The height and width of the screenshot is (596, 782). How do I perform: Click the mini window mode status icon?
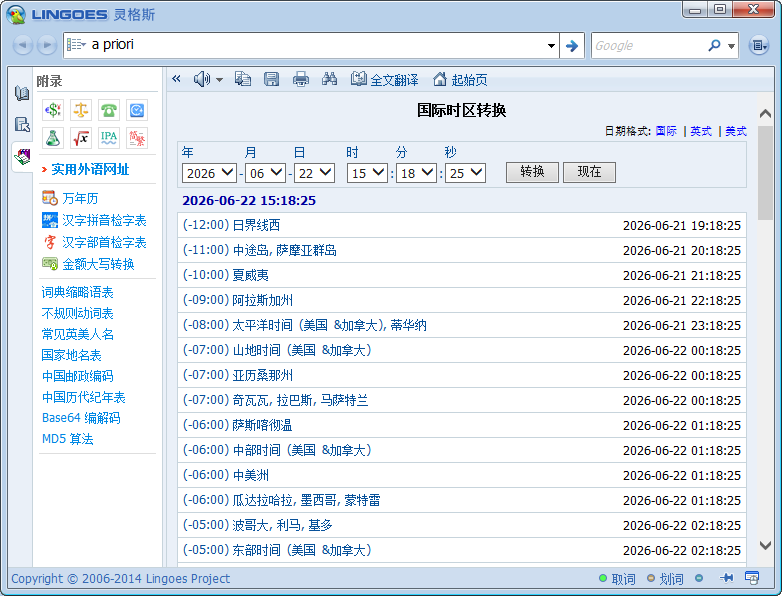pyautogui.click(x=752, y=578)
